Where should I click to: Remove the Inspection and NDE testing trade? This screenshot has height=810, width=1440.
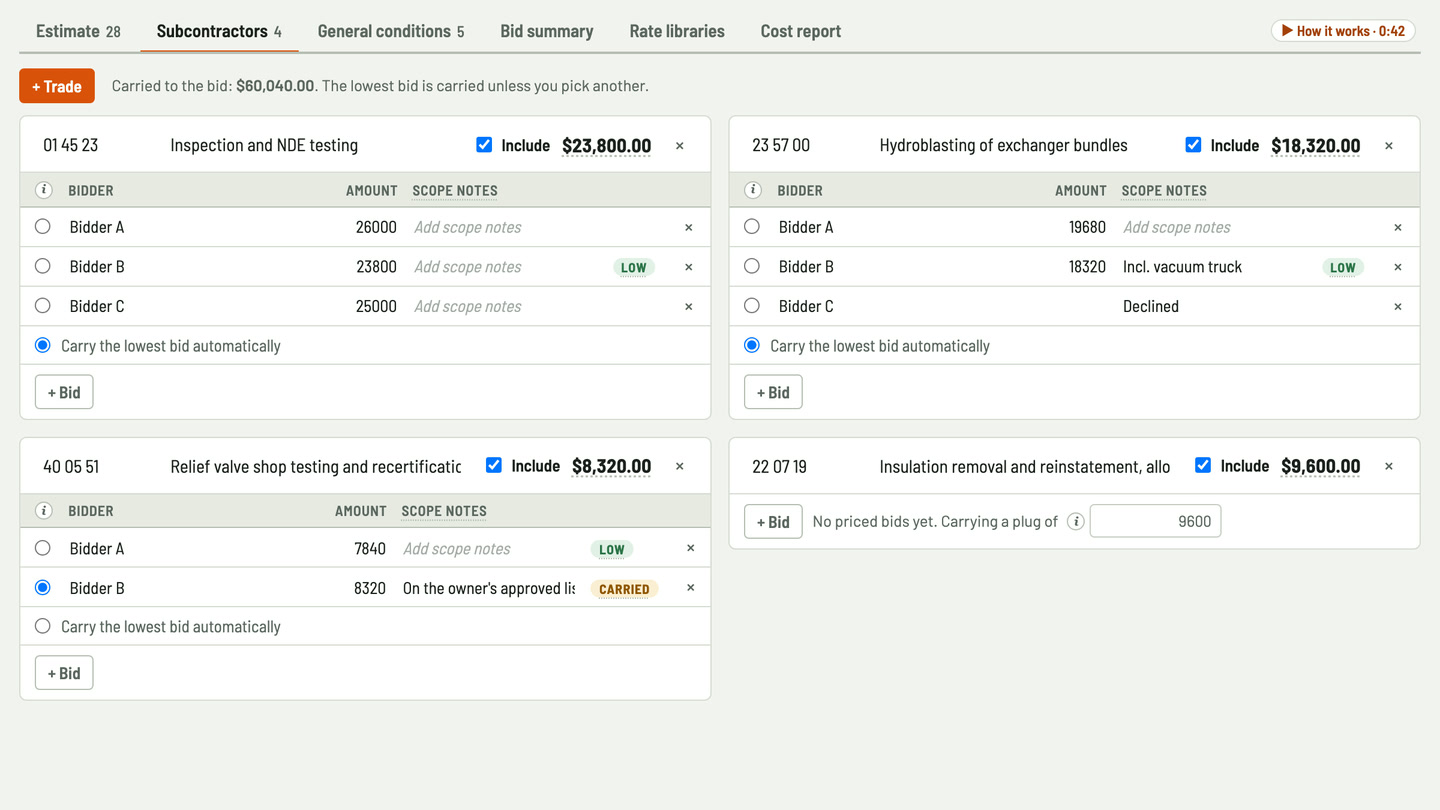pos(680,146)
